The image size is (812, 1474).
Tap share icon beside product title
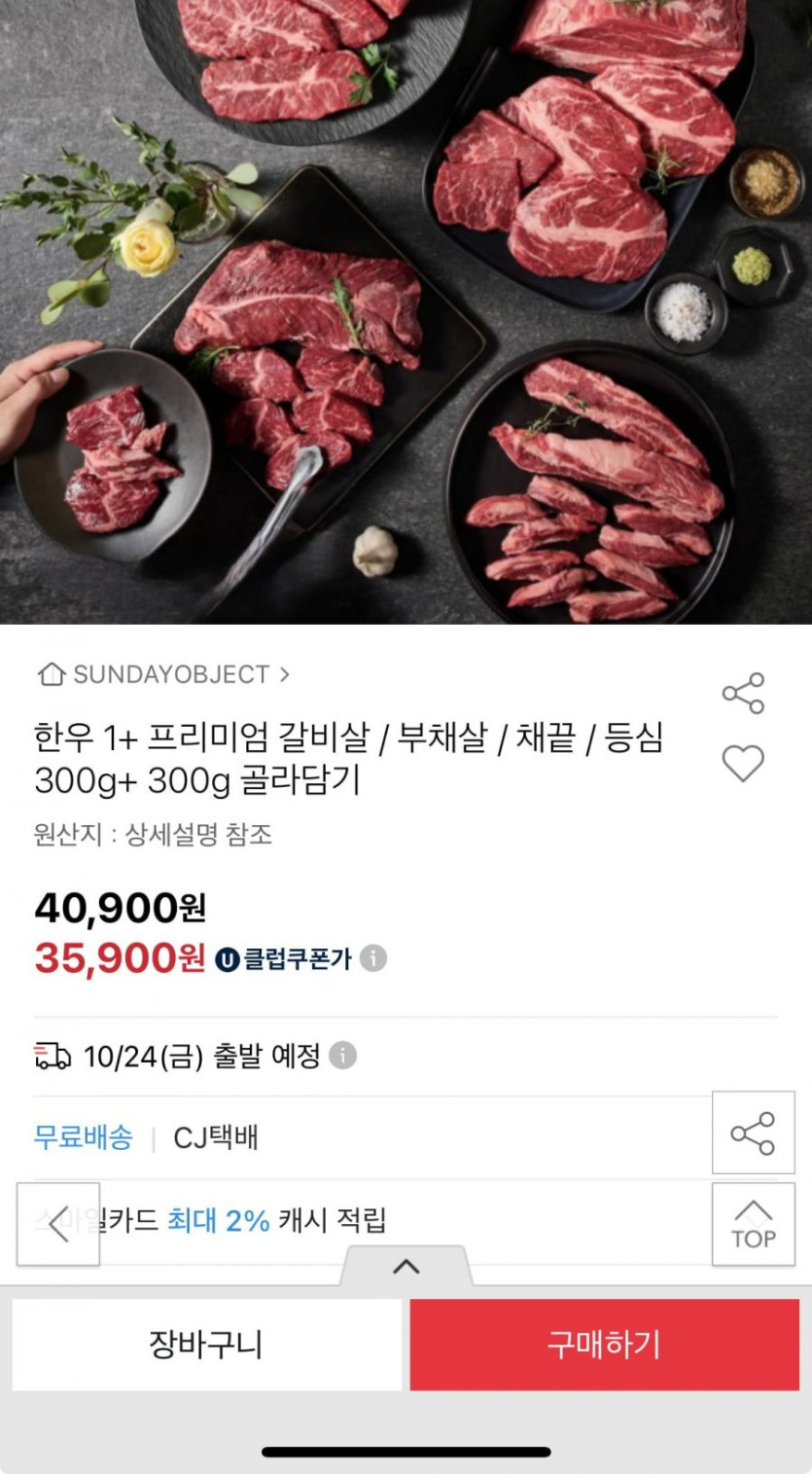(743, 694)
